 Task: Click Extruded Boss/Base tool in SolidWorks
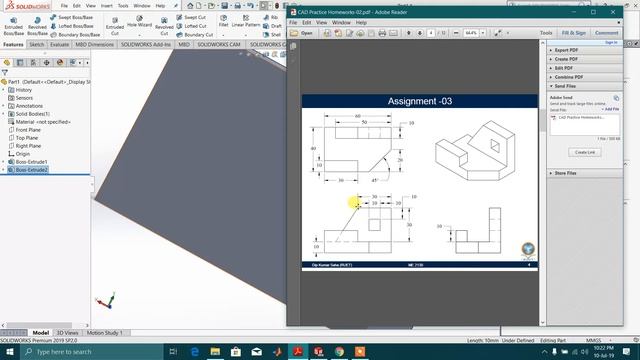[13, 26]
